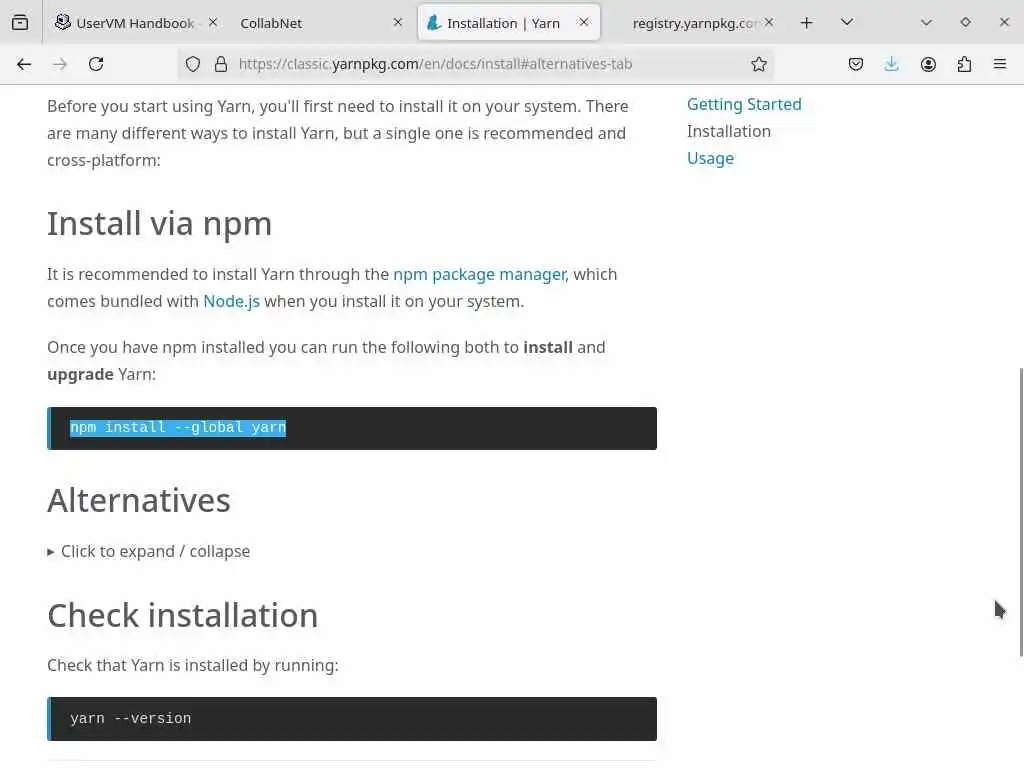Screen dimensions: 1024x768
Task: Select the Installation | Yarn tab
Action: [508, 23]
